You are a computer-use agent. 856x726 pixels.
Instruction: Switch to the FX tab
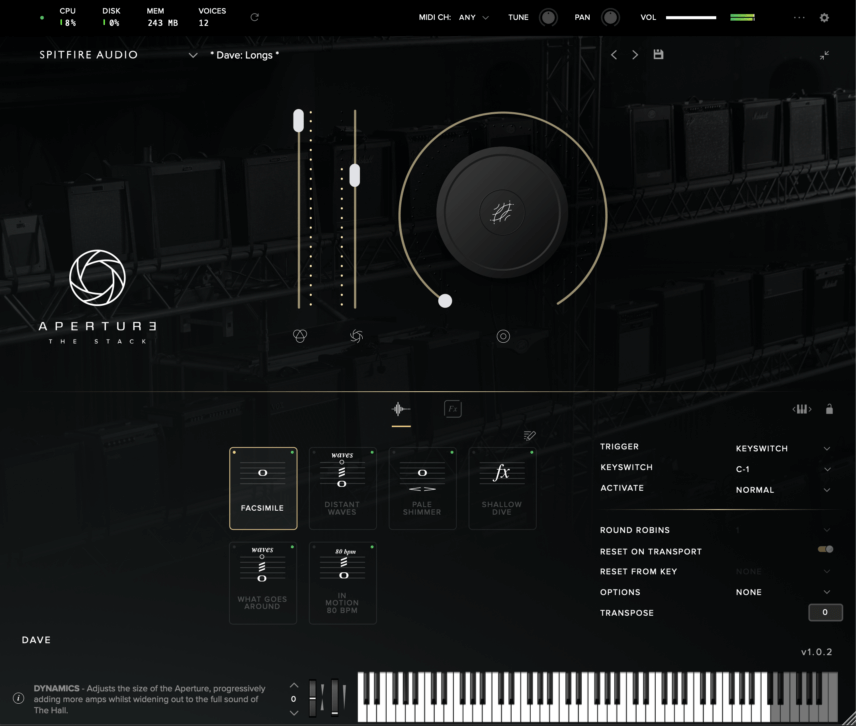453,409
